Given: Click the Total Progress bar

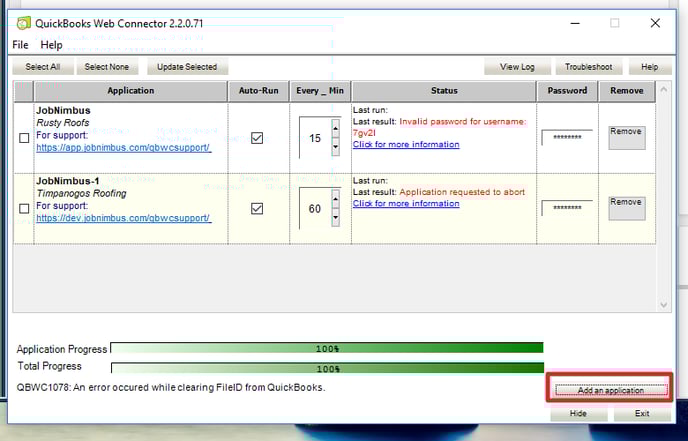Looking at the screenshot, I should click(327, 368).
